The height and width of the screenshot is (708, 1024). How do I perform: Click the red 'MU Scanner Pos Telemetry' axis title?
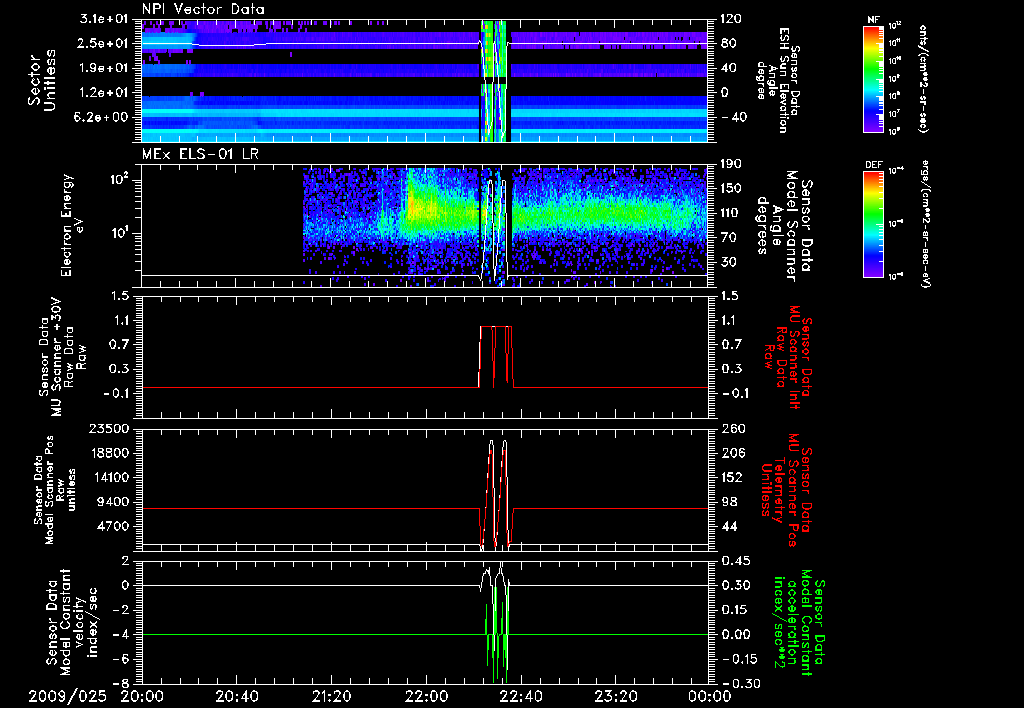tap(787, 490)
